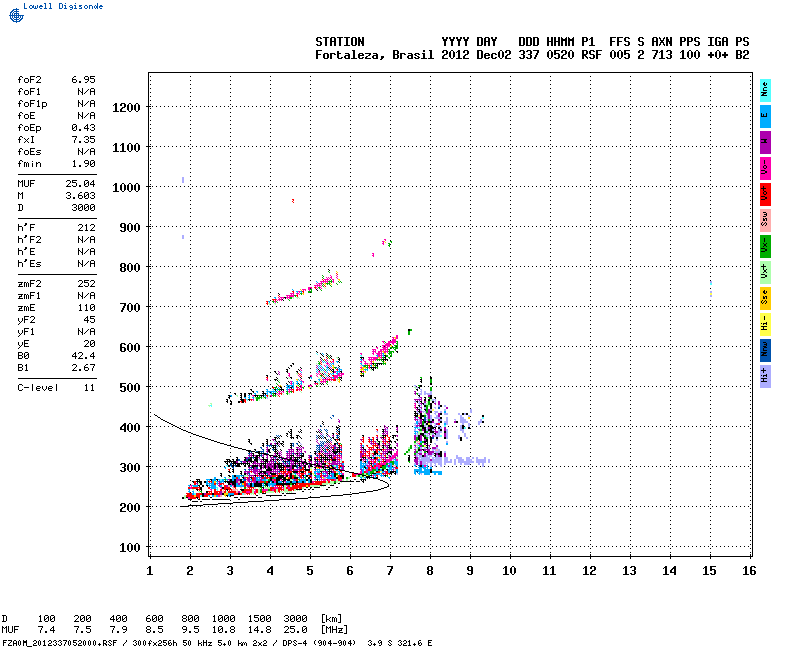Viewport: 800px width, 650px height.
Task: Click the h'F value 212
Action: [x=86, y=228]
